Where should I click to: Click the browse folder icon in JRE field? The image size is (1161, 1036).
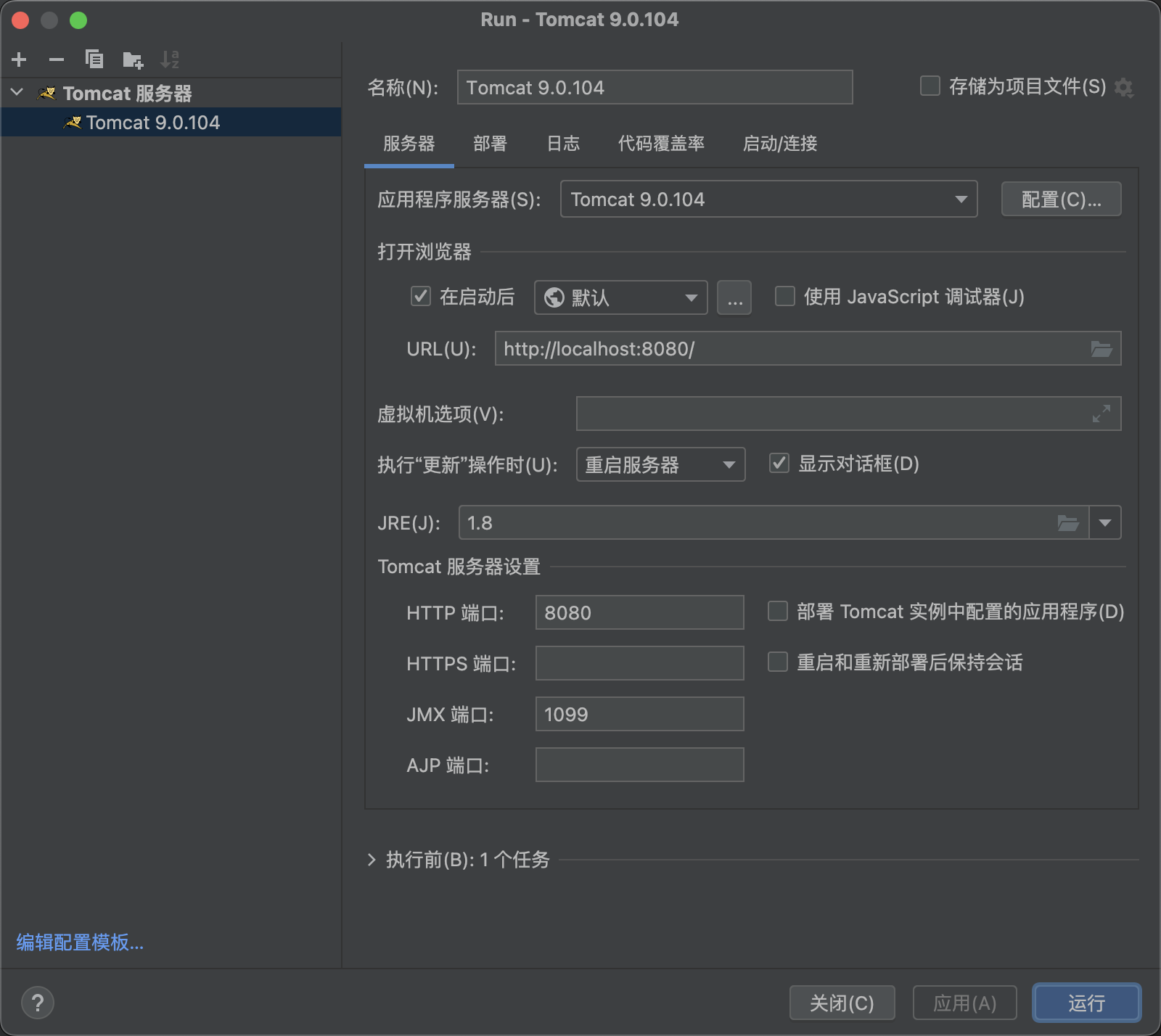click(1067, 523)
